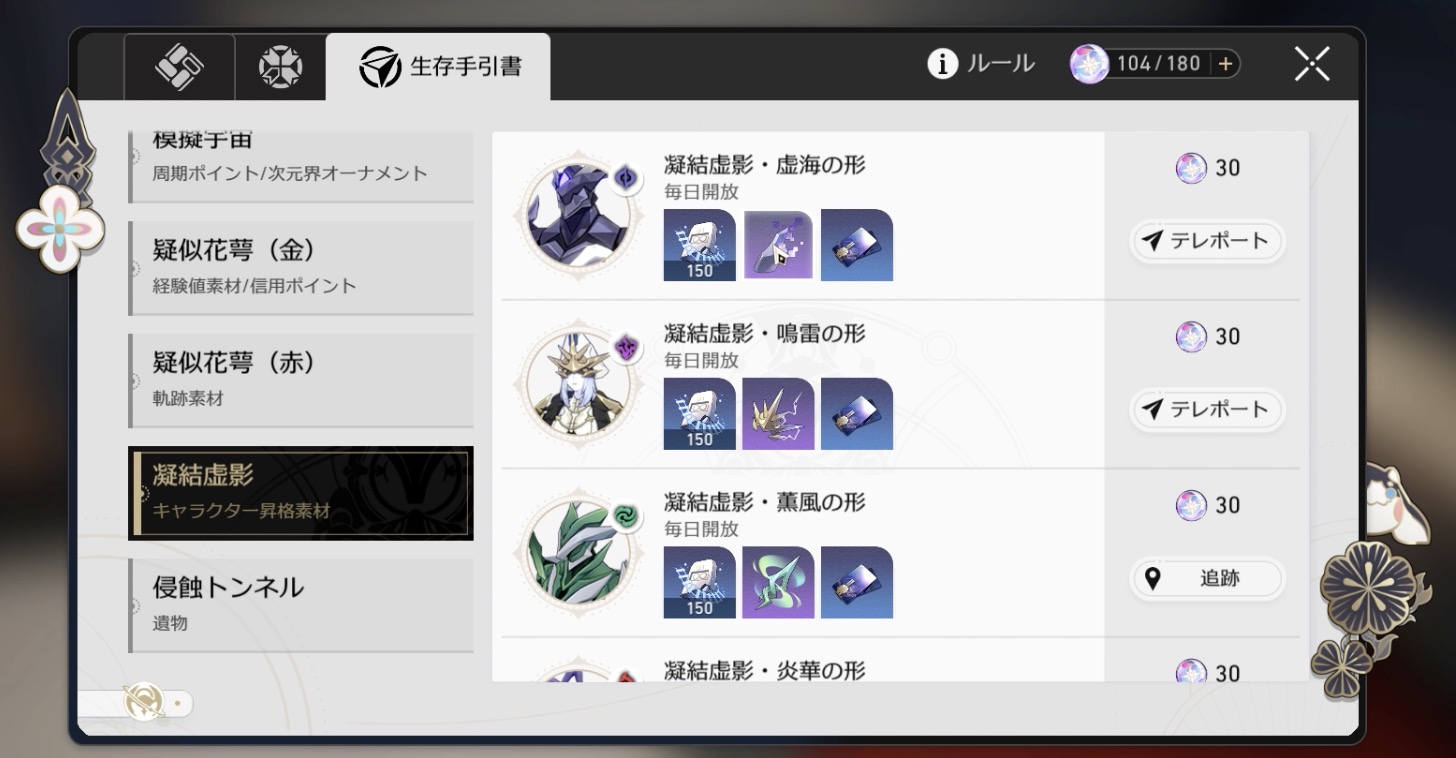View the lightning crown ascension material reward
Screen dimensions: 1456x758
(778, 414)
